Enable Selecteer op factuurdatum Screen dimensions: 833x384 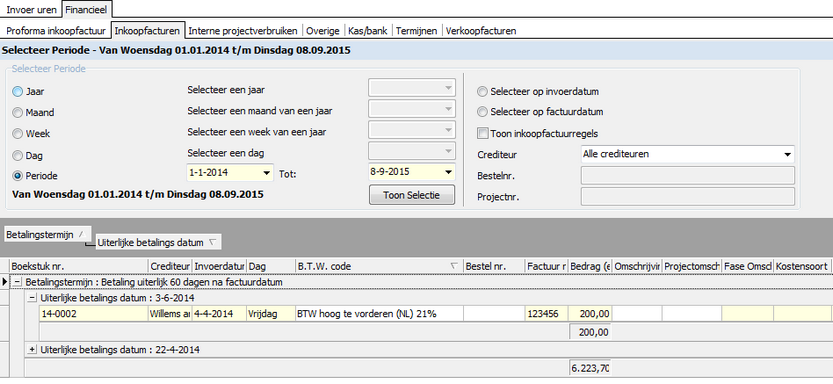tap(482, 112)
